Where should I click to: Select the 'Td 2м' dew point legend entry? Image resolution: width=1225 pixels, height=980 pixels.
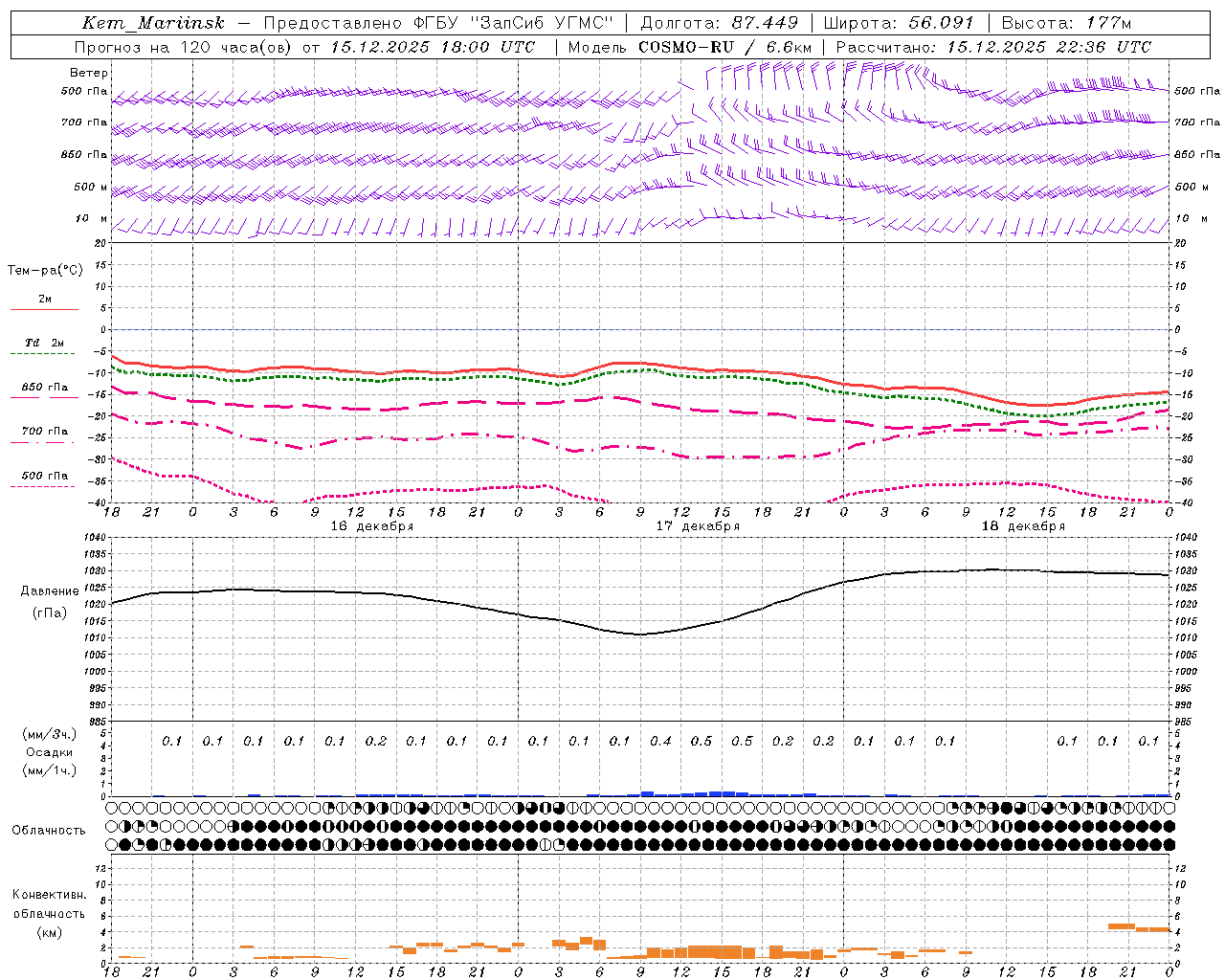44,343
